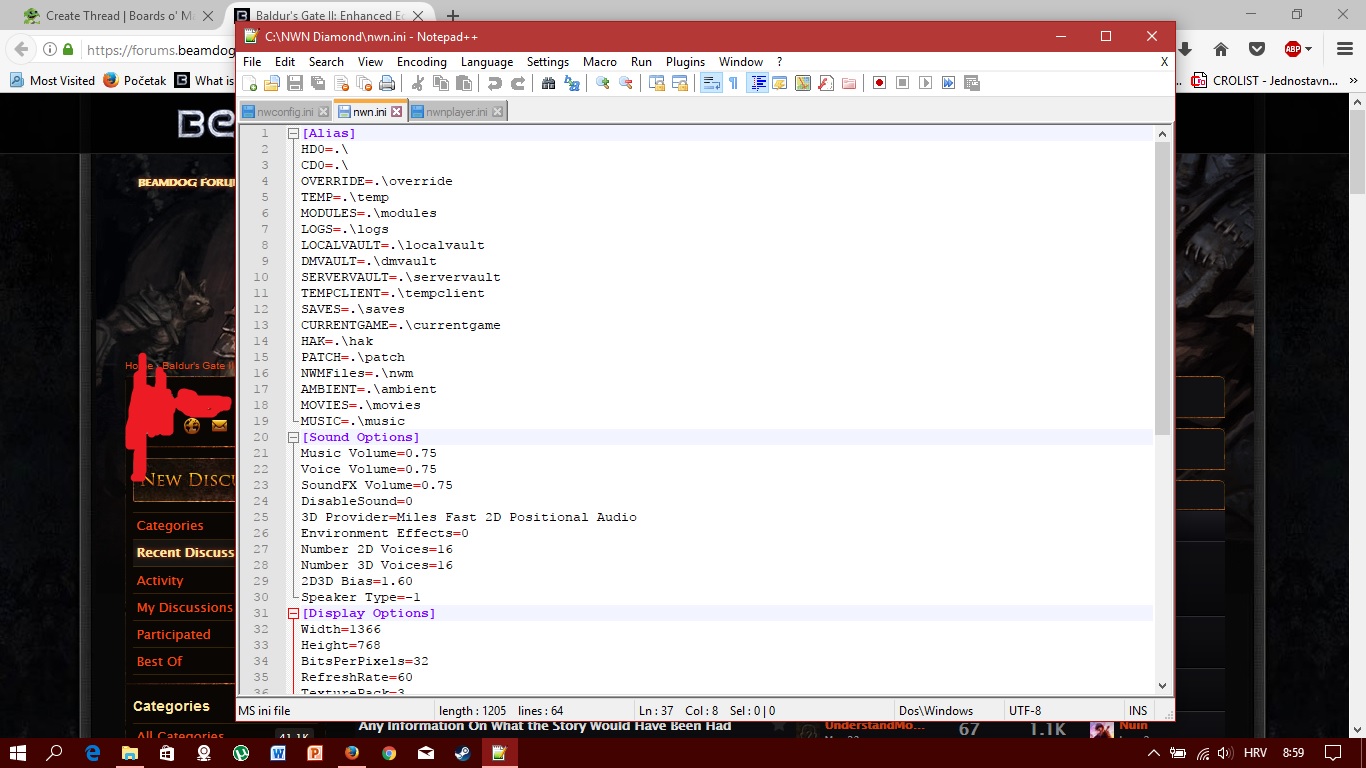
Task: Click the editor scroll down arrow
Action: [1162, 685]
